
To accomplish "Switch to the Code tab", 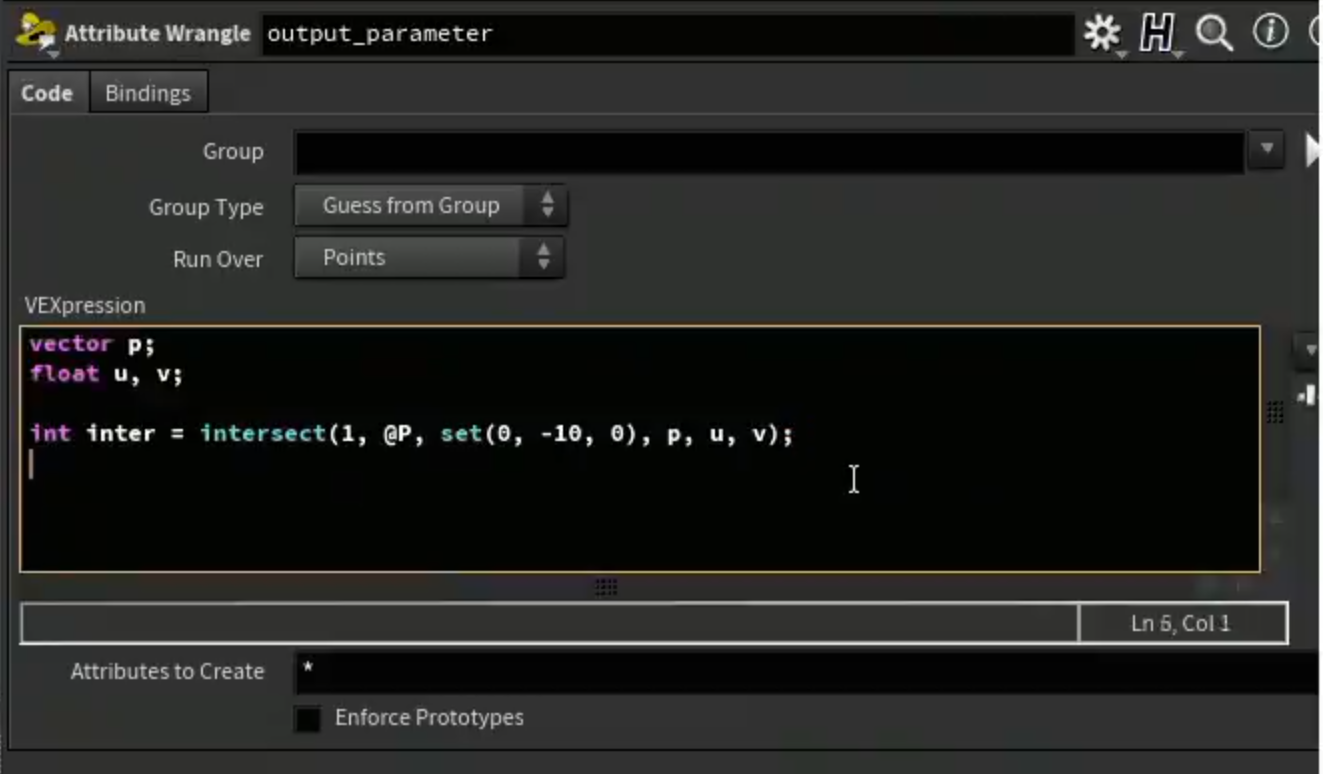I will point(47,93).
